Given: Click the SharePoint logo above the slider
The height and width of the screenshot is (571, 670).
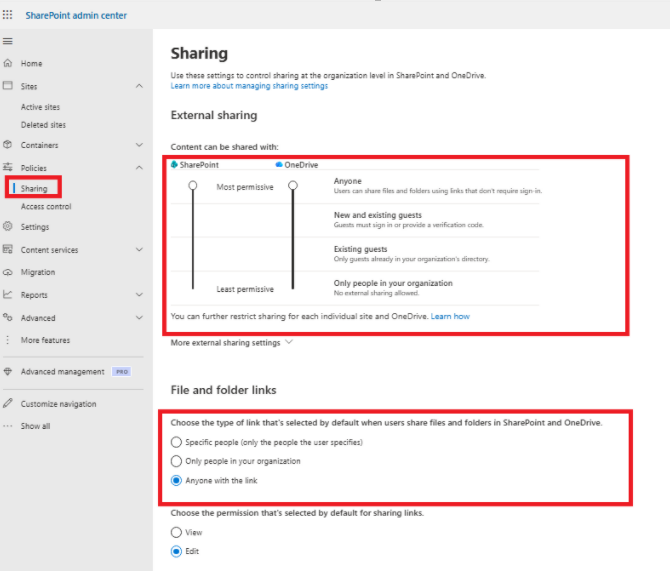Looking at the screenshot, I should click(174, 165).
